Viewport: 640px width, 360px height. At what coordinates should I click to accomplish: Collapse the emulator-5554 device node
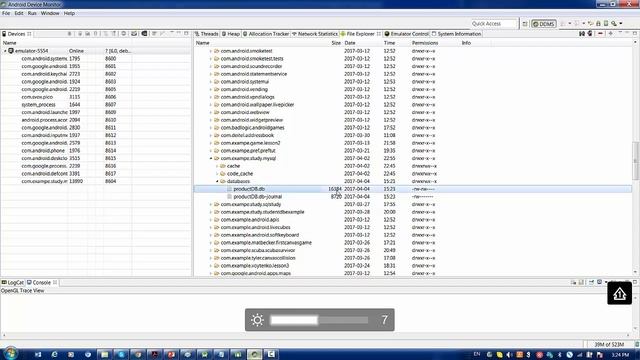point(5,51)
